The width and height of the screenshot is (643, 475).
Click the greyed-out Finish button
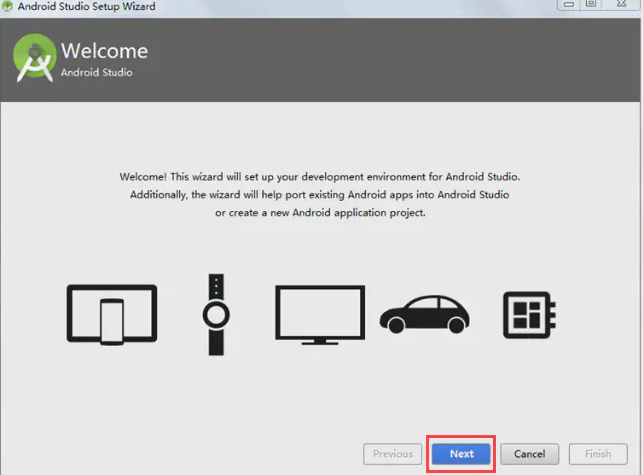coord(598,454)
